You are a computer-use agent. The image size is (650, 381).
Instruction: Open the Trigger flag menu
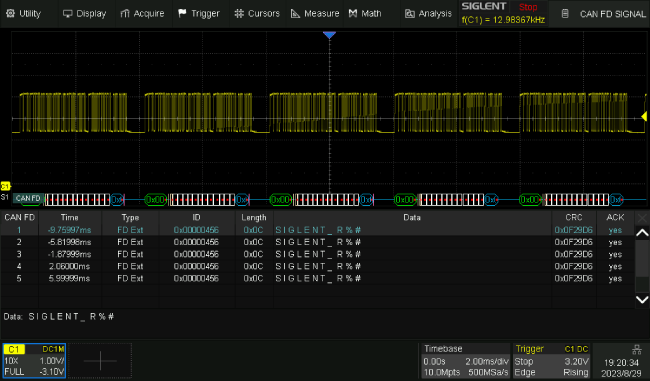point(199,14)
